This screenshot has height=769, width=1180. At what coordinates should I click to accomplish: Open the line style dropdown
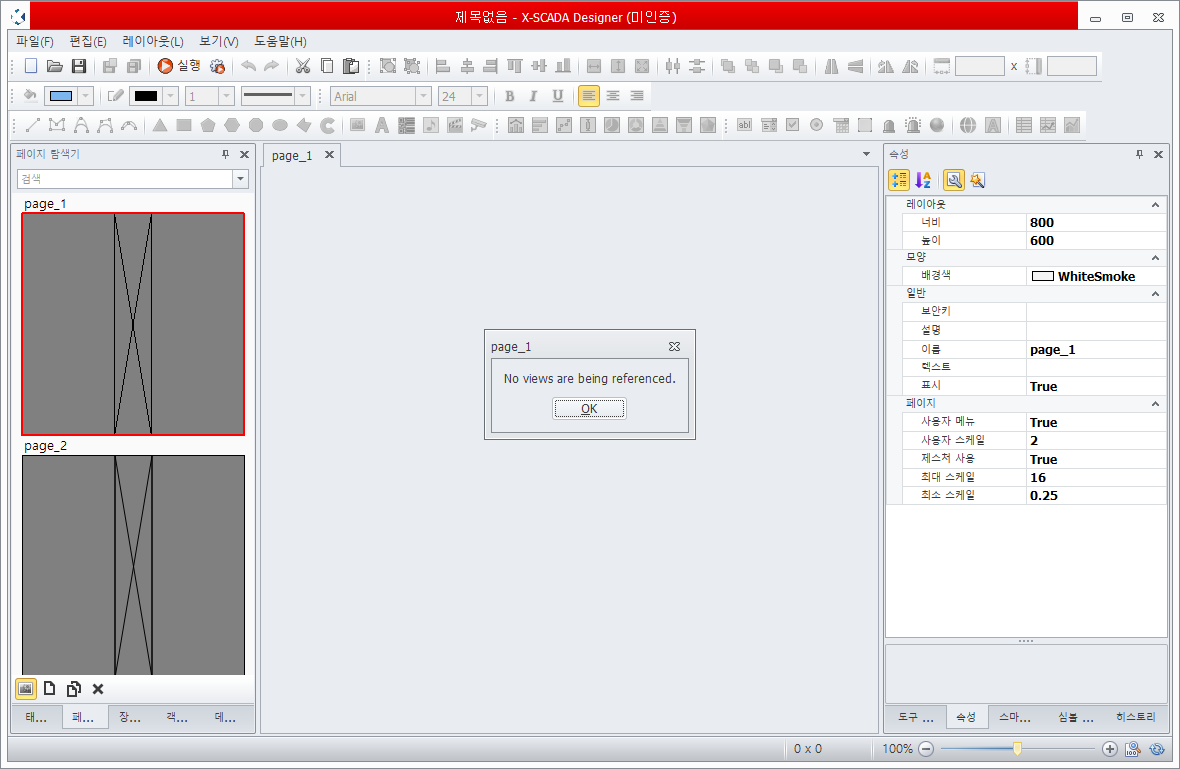303,96
